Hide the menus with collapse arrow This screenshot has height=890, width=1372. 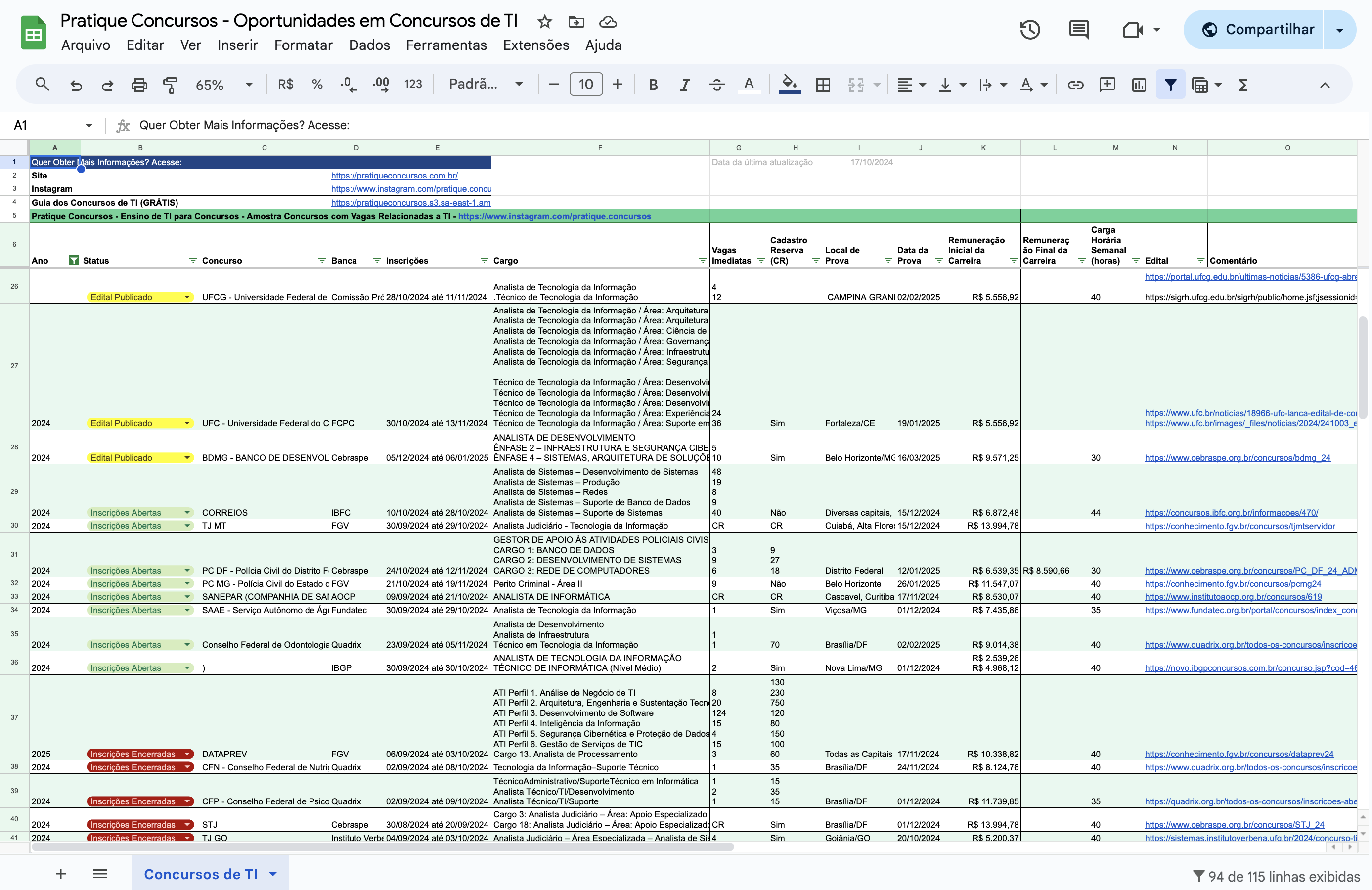coord(1325,85)
